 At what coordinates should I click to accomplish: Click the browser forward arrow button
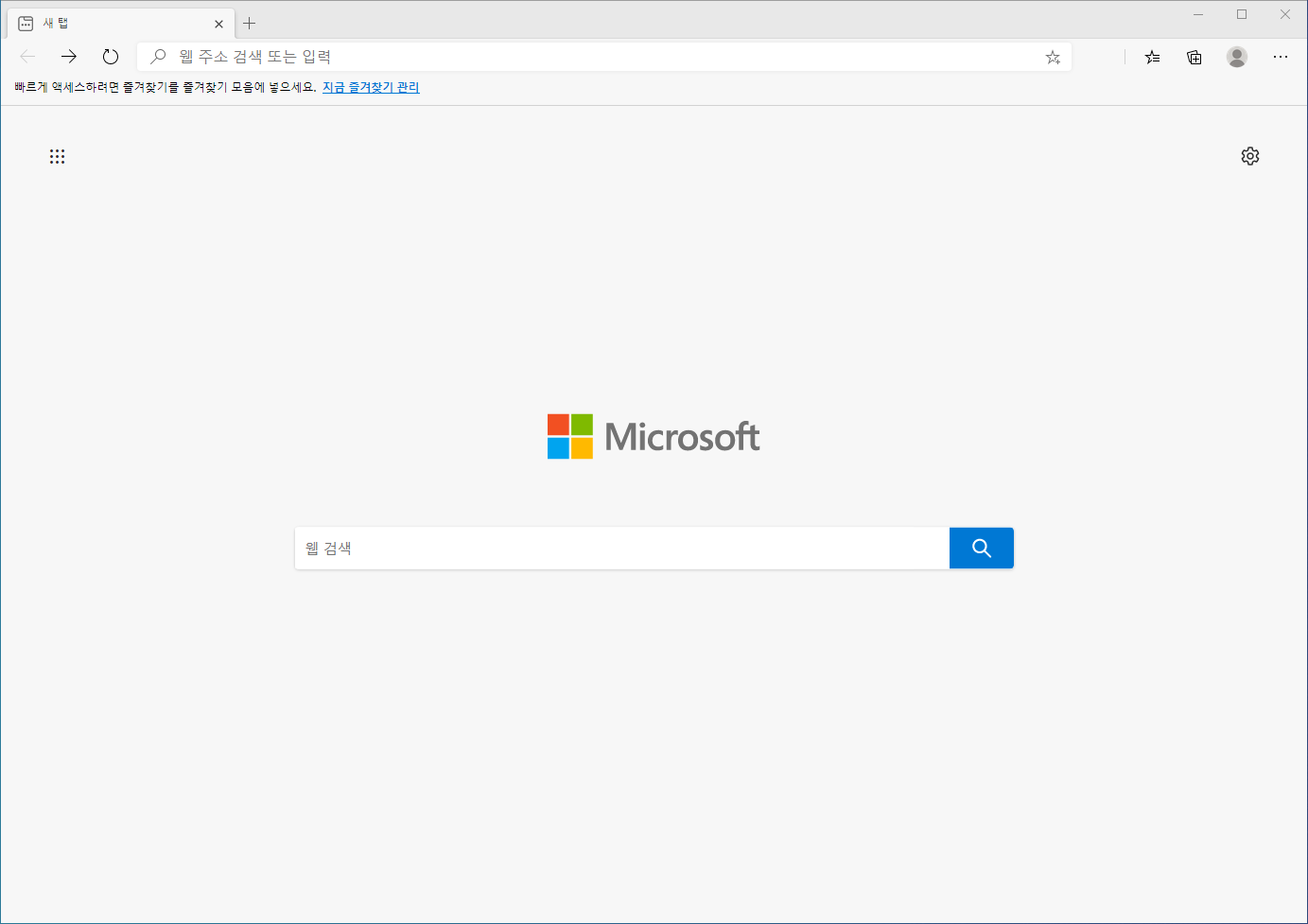68,57
